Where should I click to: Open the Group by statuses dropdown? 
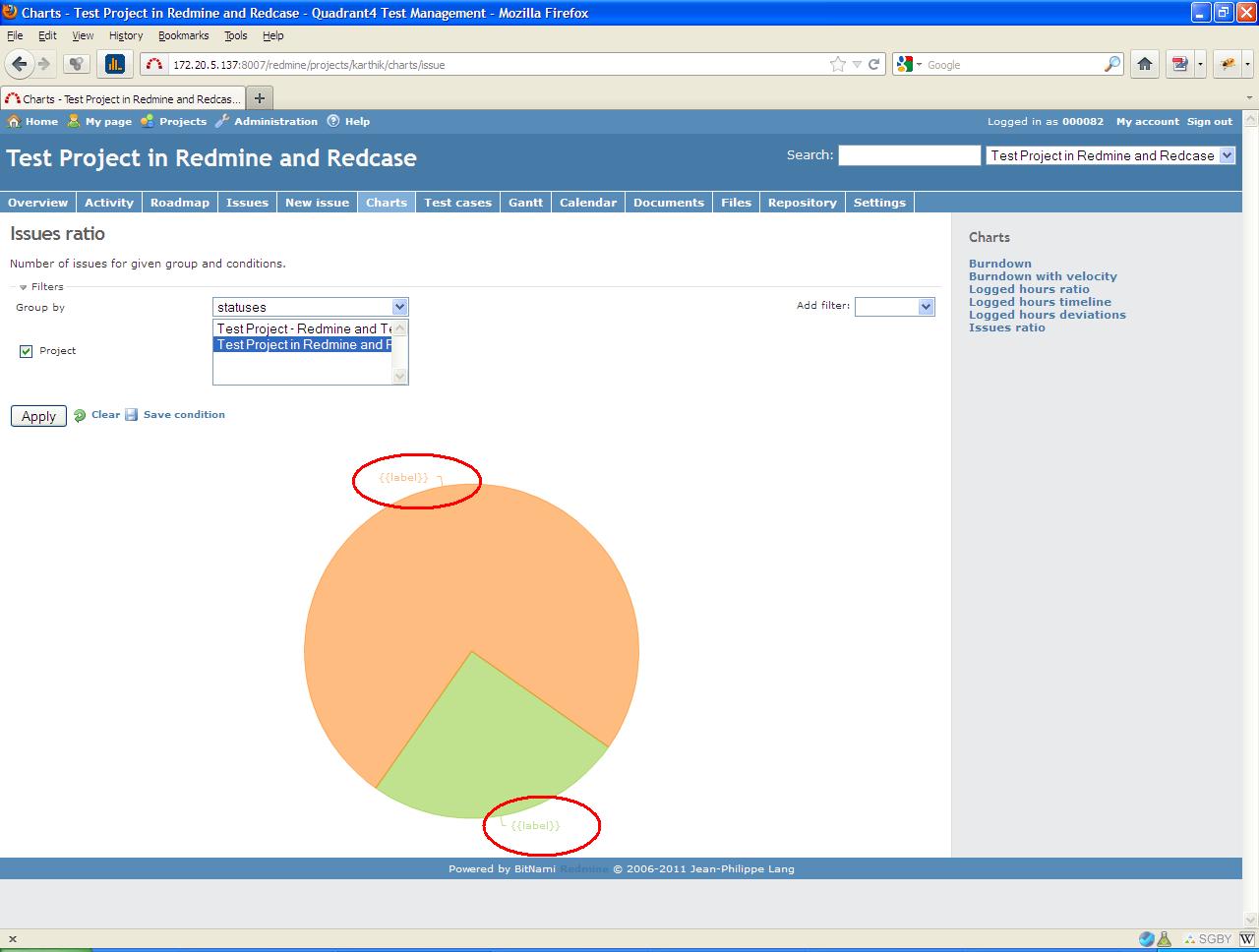[x=310, y=307]
